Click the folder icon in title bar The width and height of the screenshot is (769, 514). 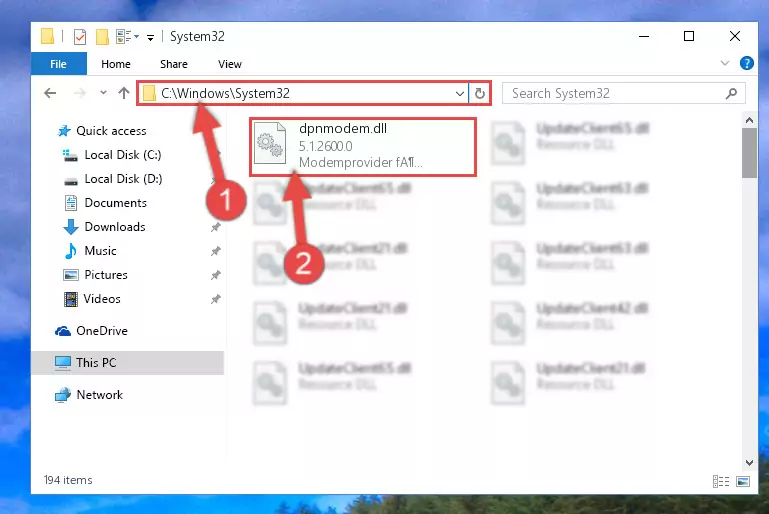48,36
